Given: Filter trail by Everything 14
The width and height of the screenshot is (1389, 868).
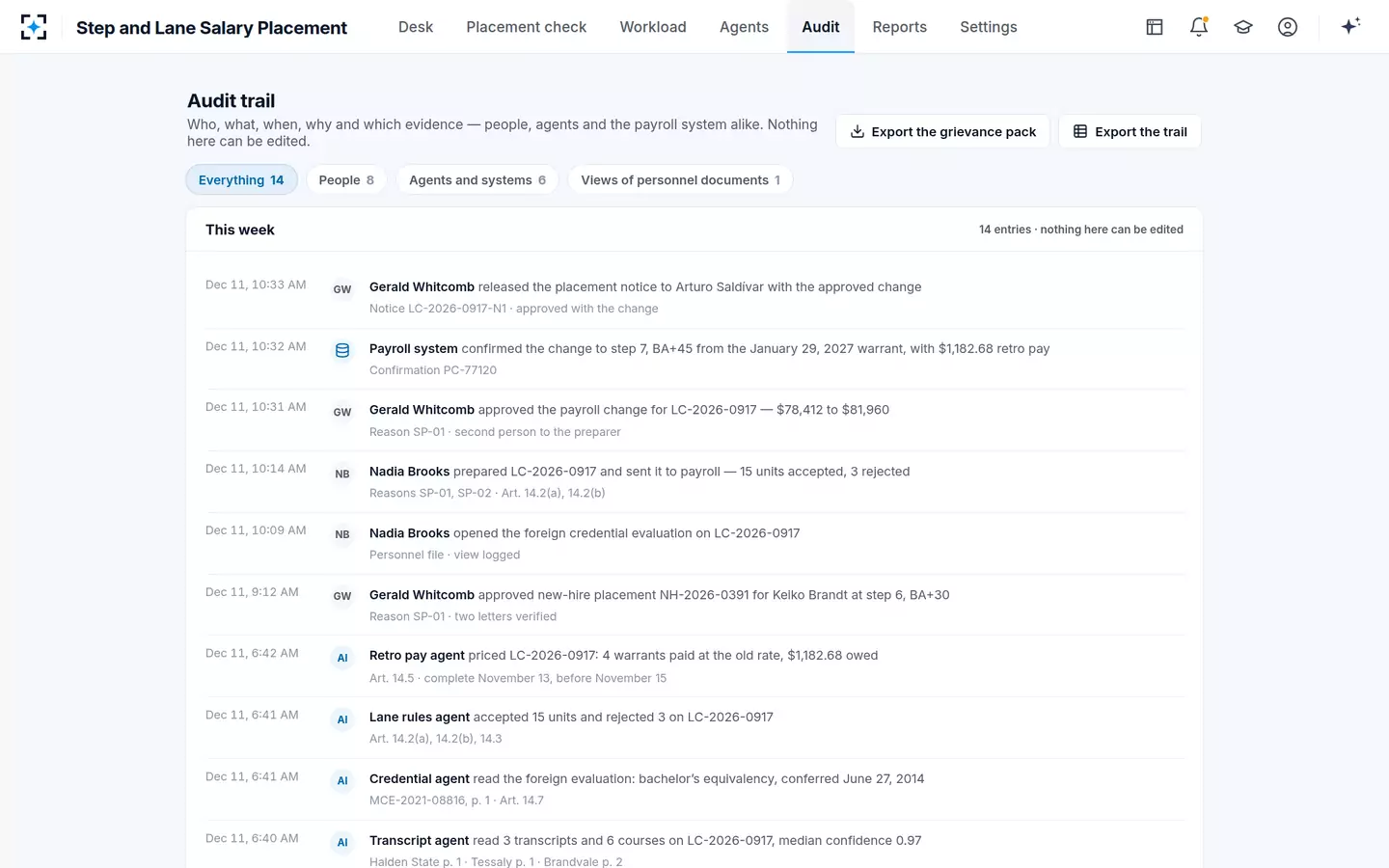Looking at the screenshot, I should pos(241,180).
